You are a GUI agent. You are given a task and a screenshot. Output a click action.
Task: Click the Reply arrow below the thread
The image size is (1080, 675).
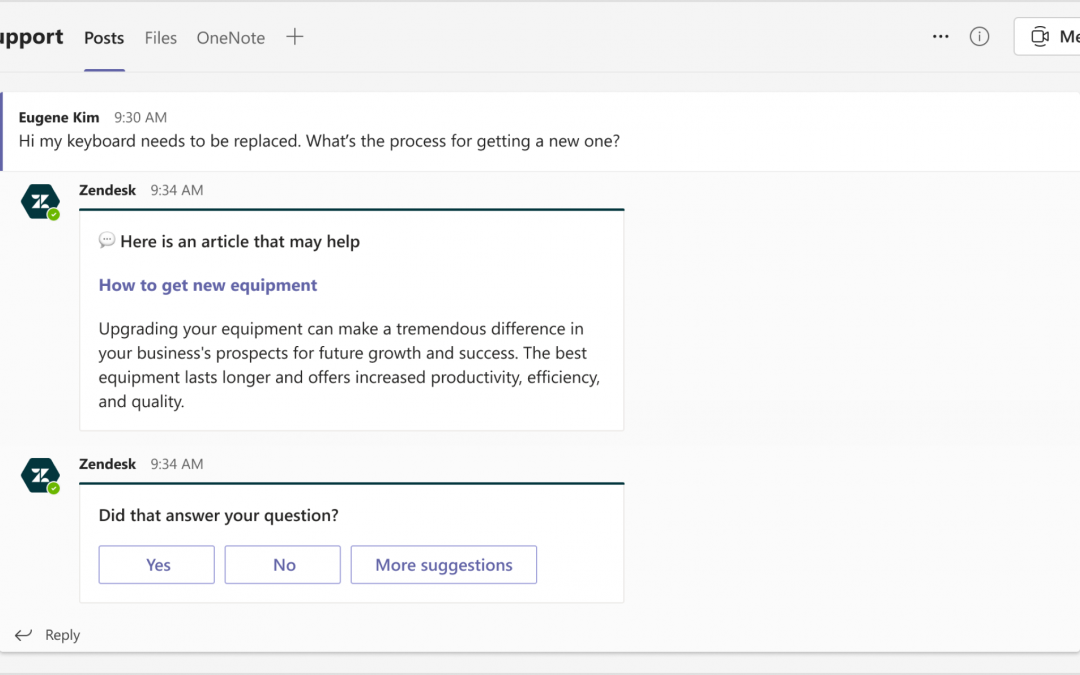24,635
